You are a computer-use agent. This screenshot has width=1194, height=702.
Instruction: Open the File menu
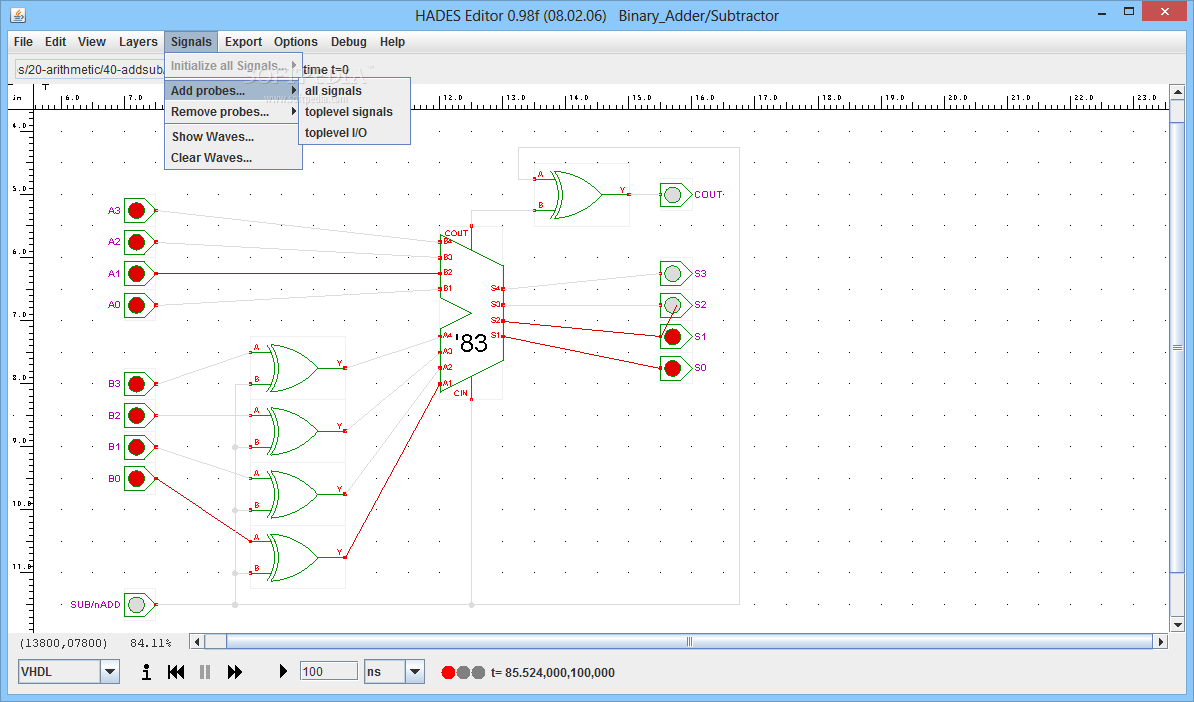[x=23, y=42]
